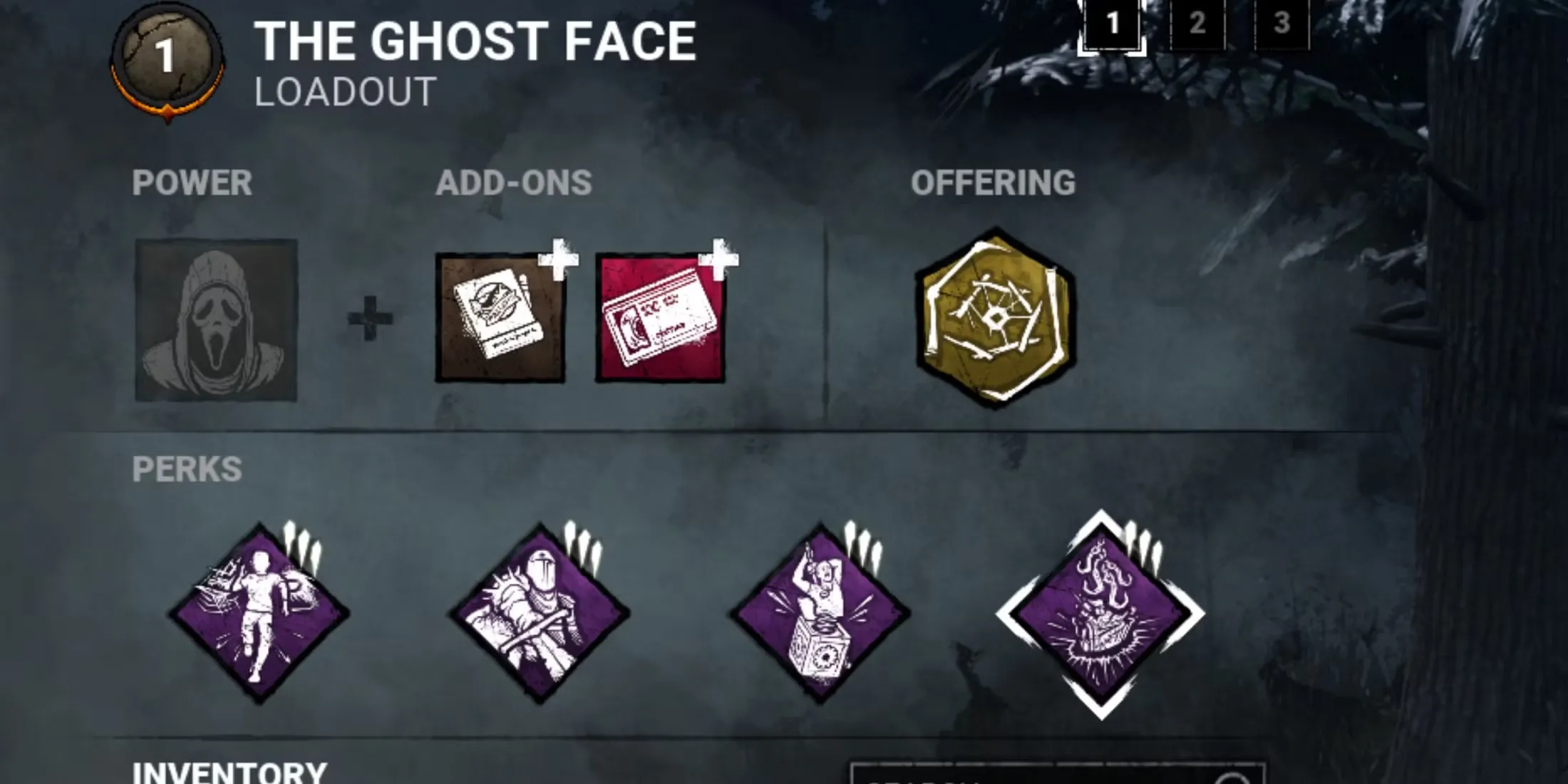
Task: Click the prestige level 1 badge
Action: pos(167,60)
